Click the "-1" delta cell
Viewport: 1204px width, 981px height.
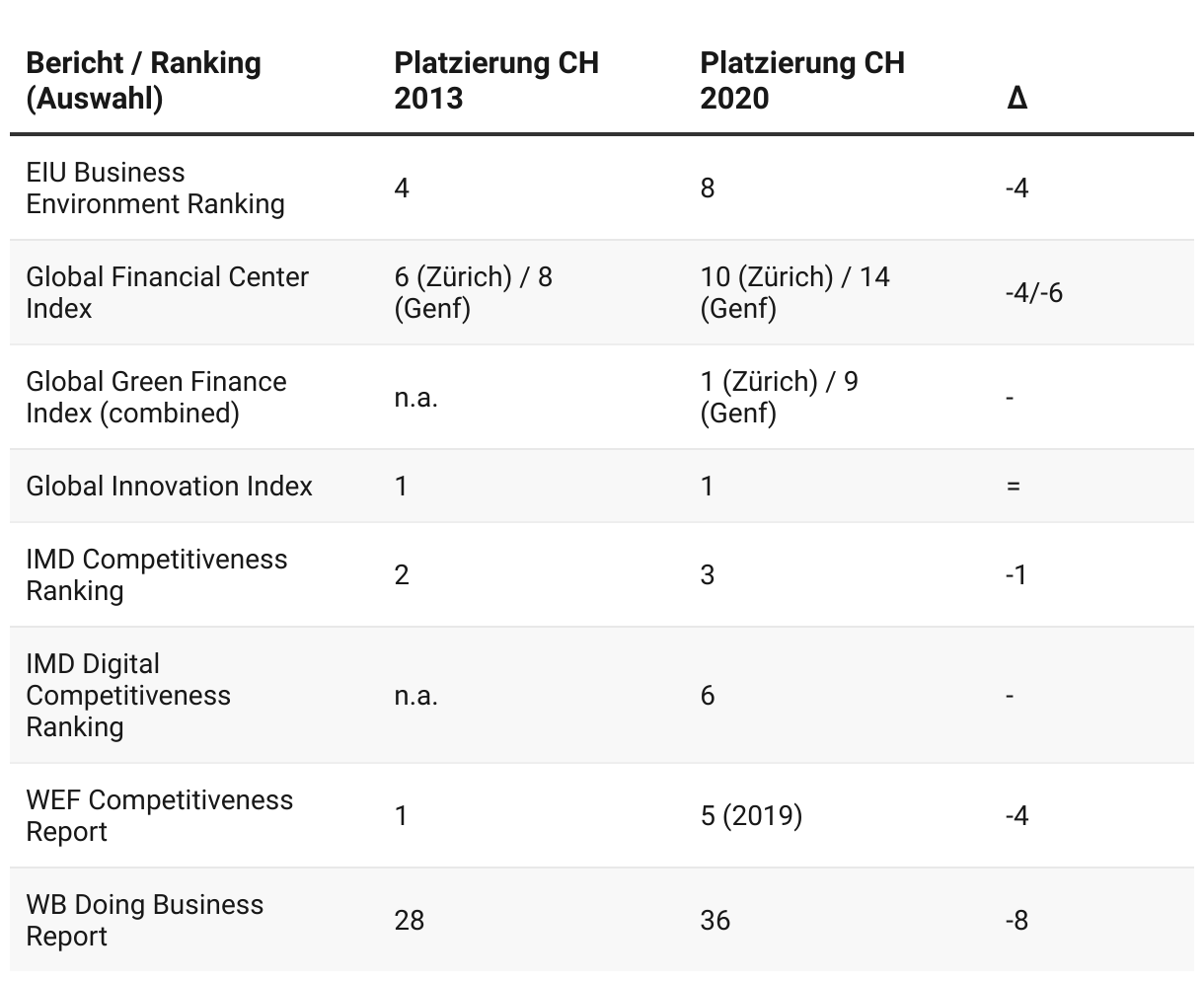point(1016,574)
